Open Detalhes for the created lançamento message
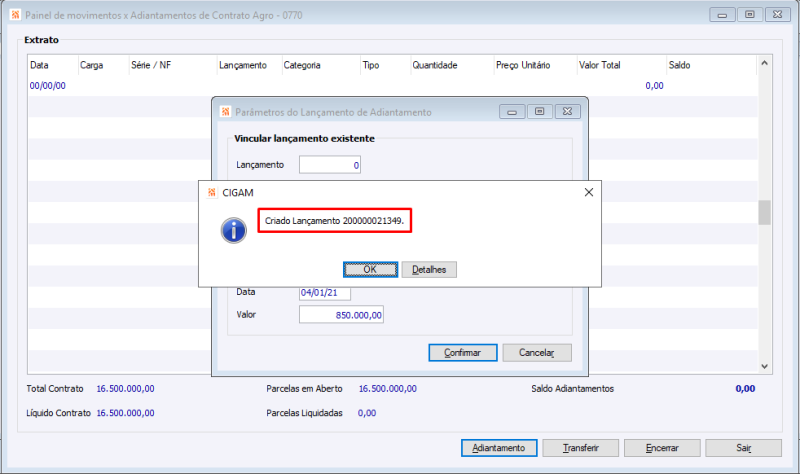 (x=429, y=269)
